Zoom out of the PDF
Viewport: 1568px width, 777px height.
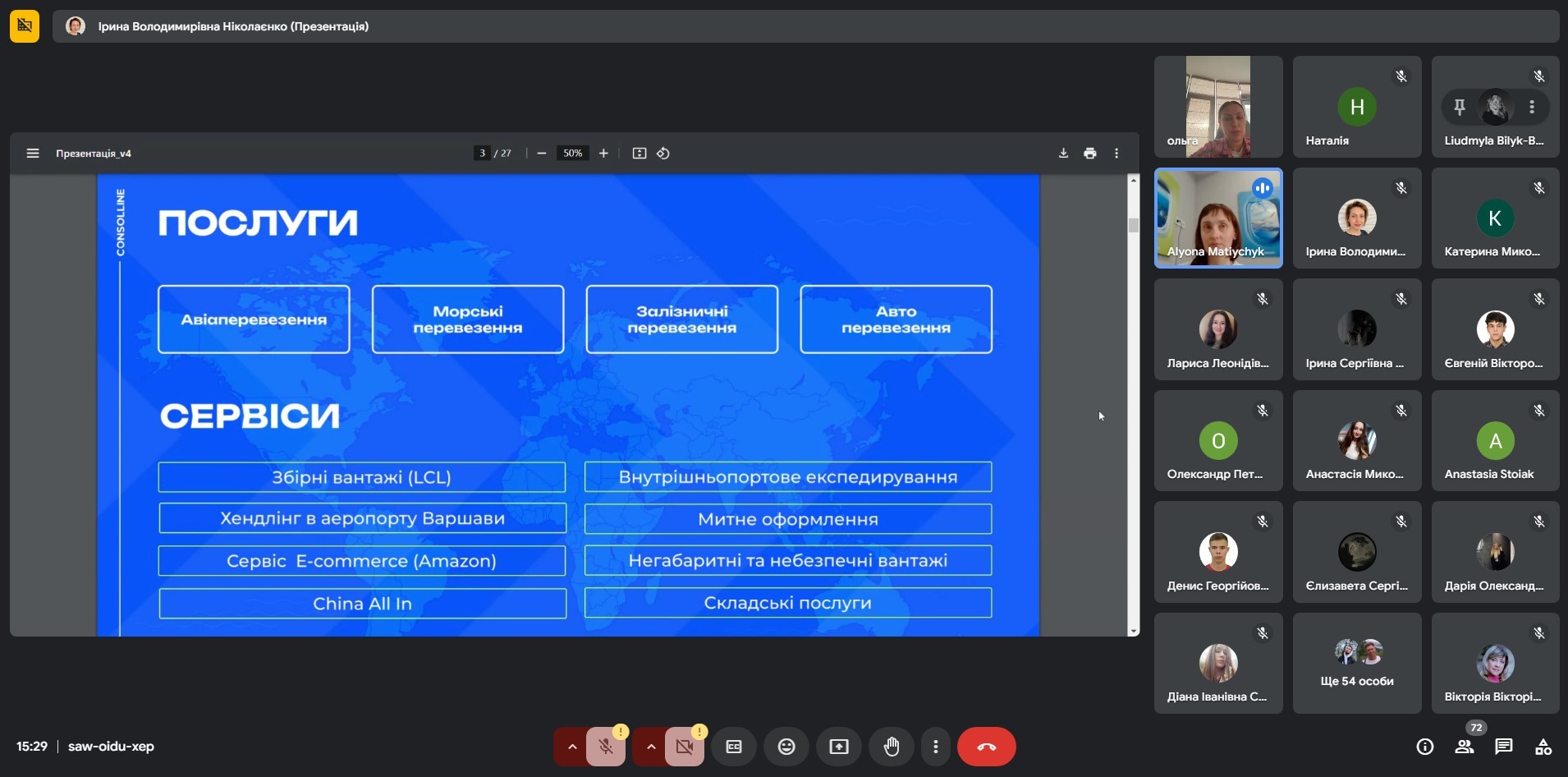(x=542, y=154)
